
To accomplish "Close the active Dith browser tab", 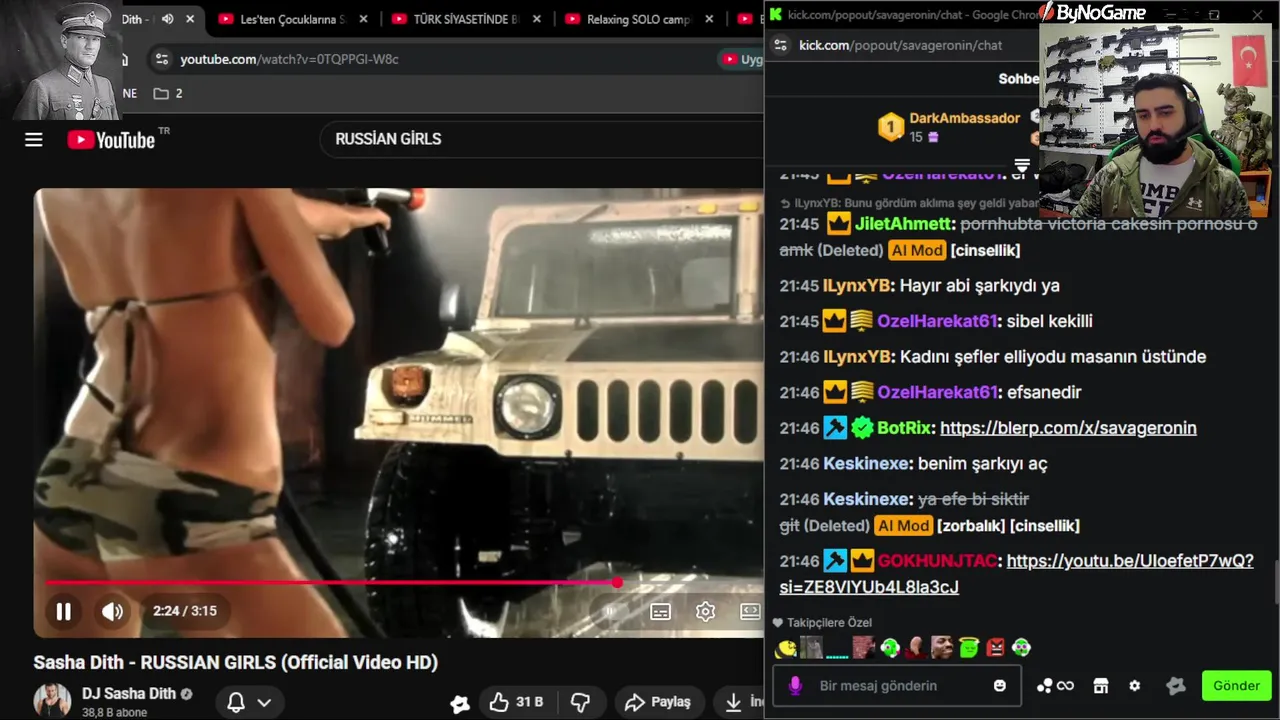I will pos(190,19).
